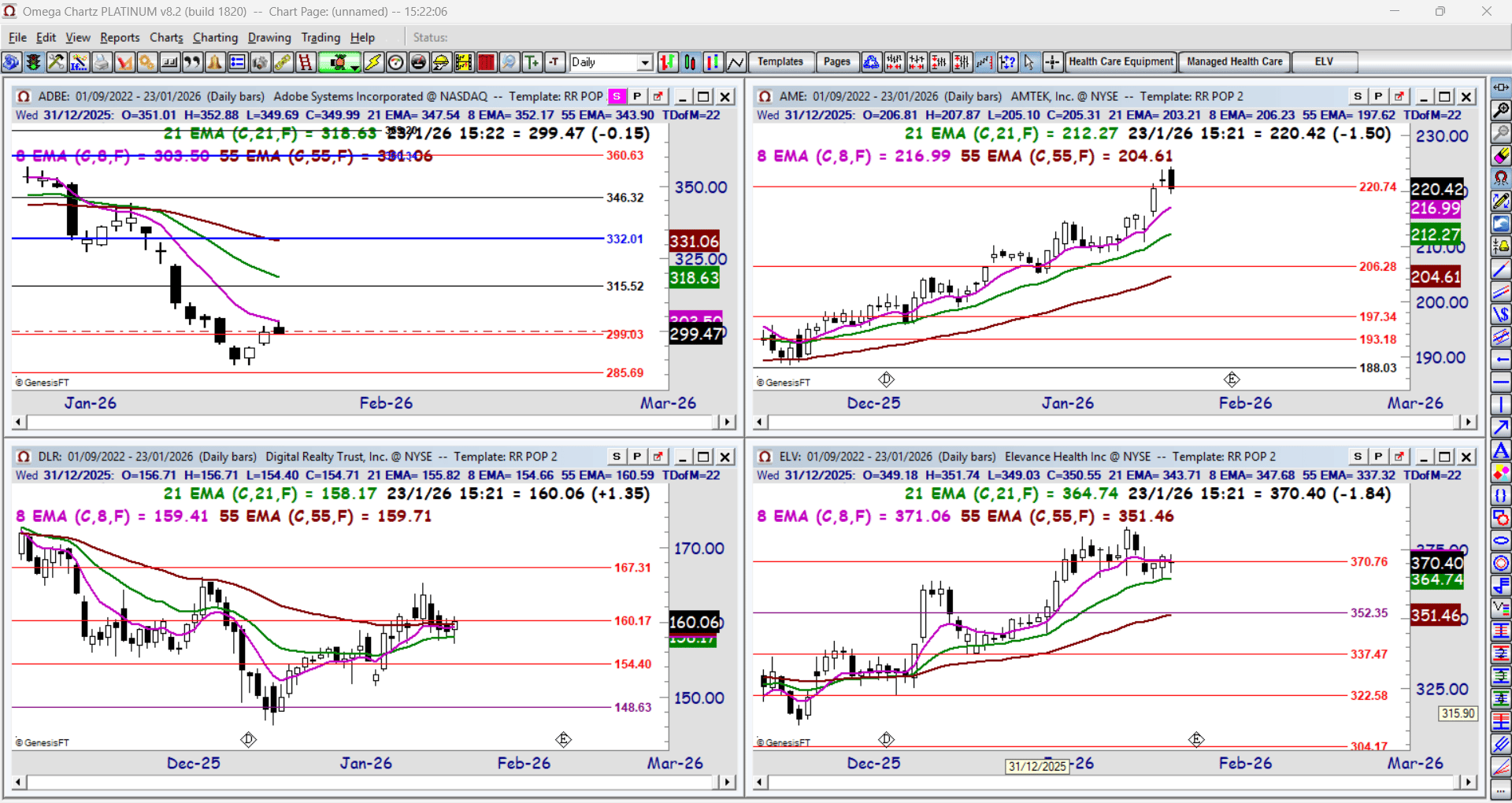Click the 220.74 price level on AME chart
This screenshot has width=1512, height=803.
[1378, 187]
